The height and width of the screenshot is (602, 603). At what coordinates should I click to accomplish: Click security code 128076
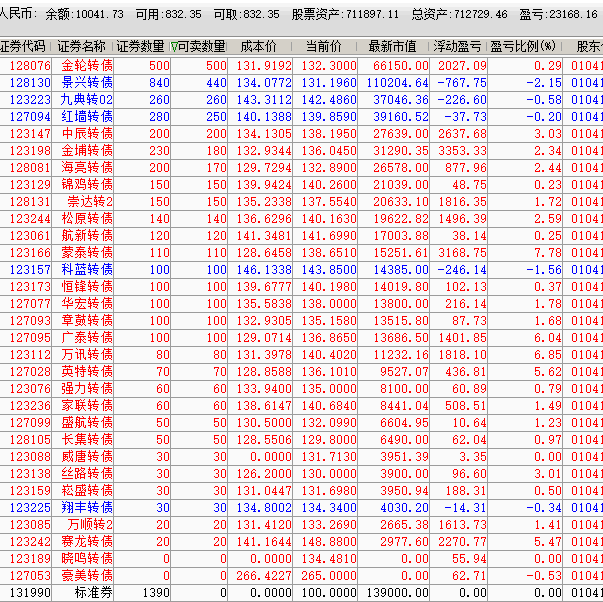coord(30,66)
